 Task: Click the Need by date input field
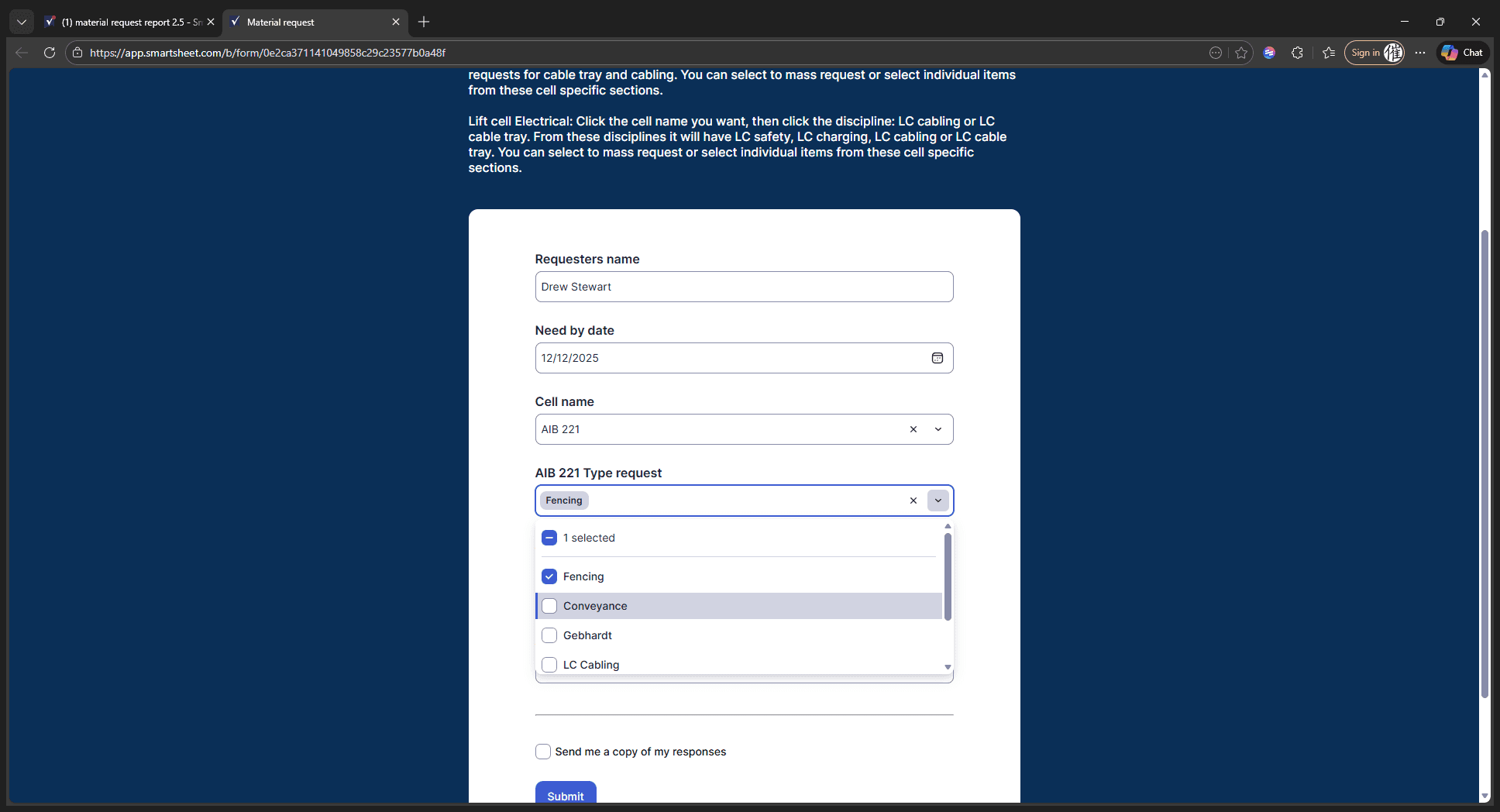(744, 358)
